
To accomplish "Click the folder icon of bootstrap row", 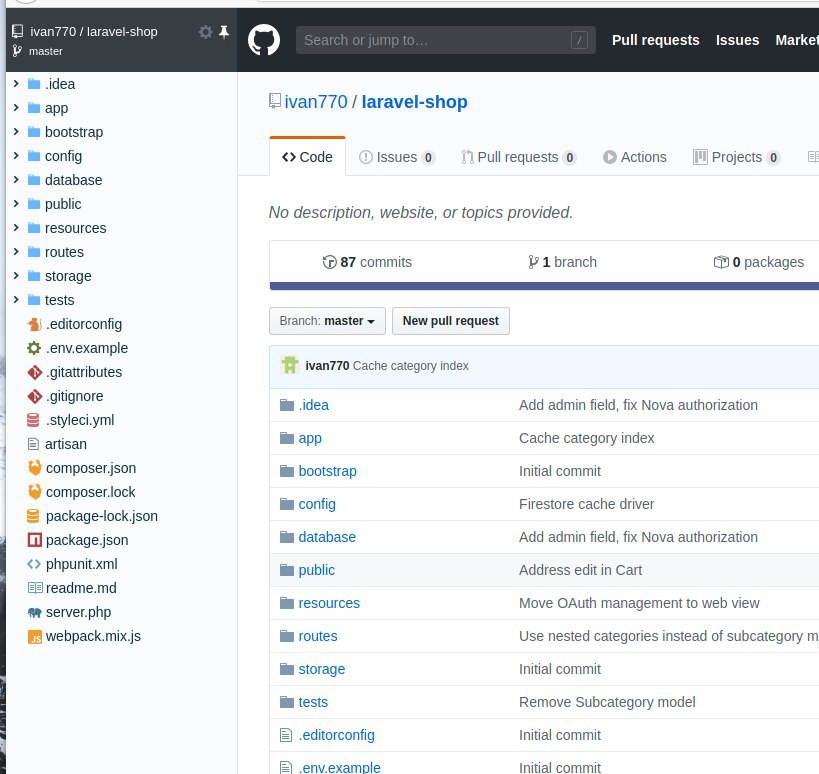I will tap(287, 472).
